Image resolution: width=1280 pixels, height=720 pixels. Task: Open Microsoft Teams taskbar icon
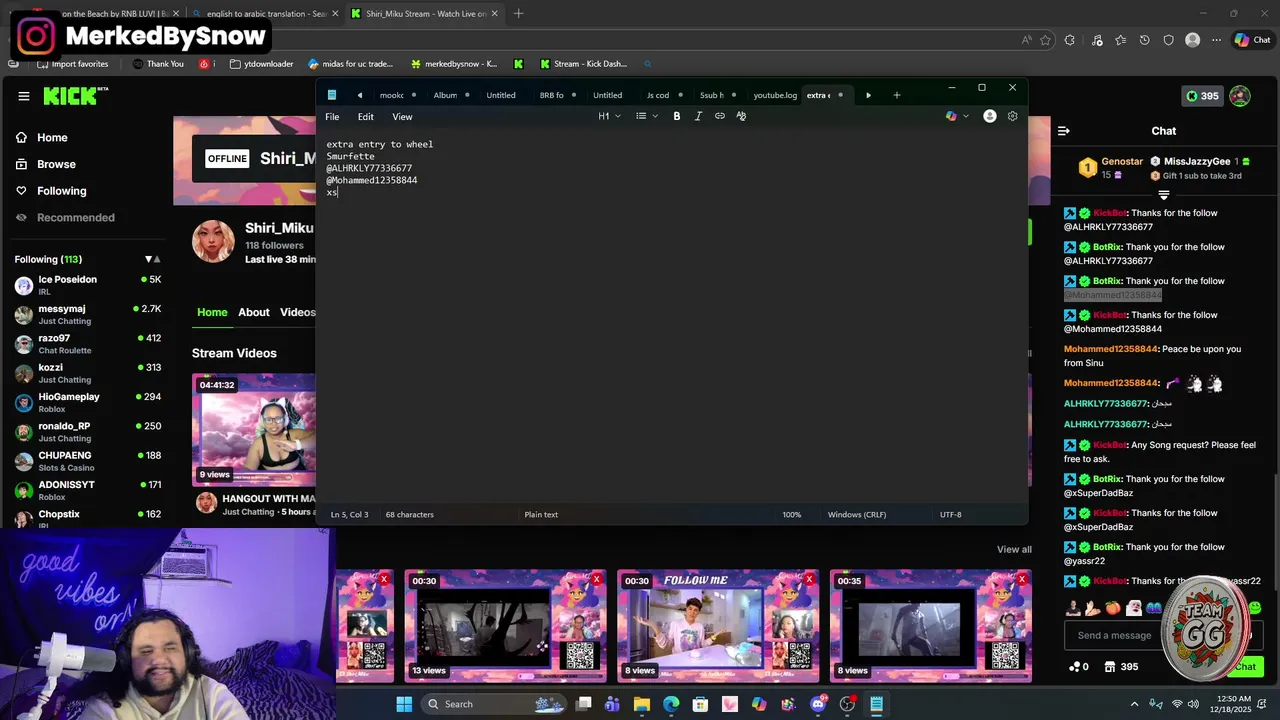[x=612, y=704]
